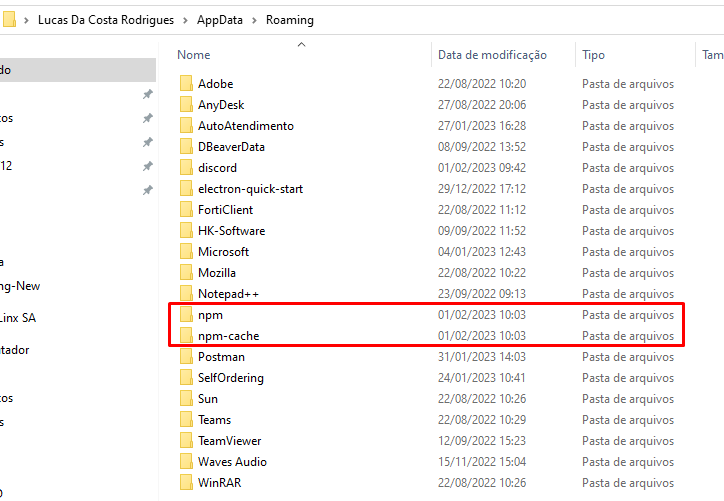Screen dimensions: 724x501
Task: Click the SelfOrdering folder icon
Action: pos(186,378)
